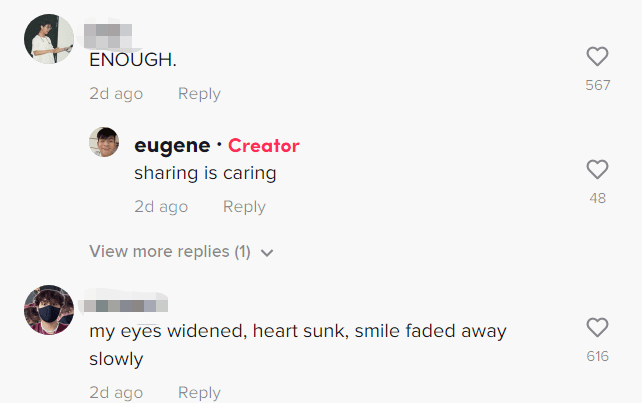Open avatar of masked commenter
Image resolution: width=642 pixels, height=403 pixels.
(x=49, y=310)
